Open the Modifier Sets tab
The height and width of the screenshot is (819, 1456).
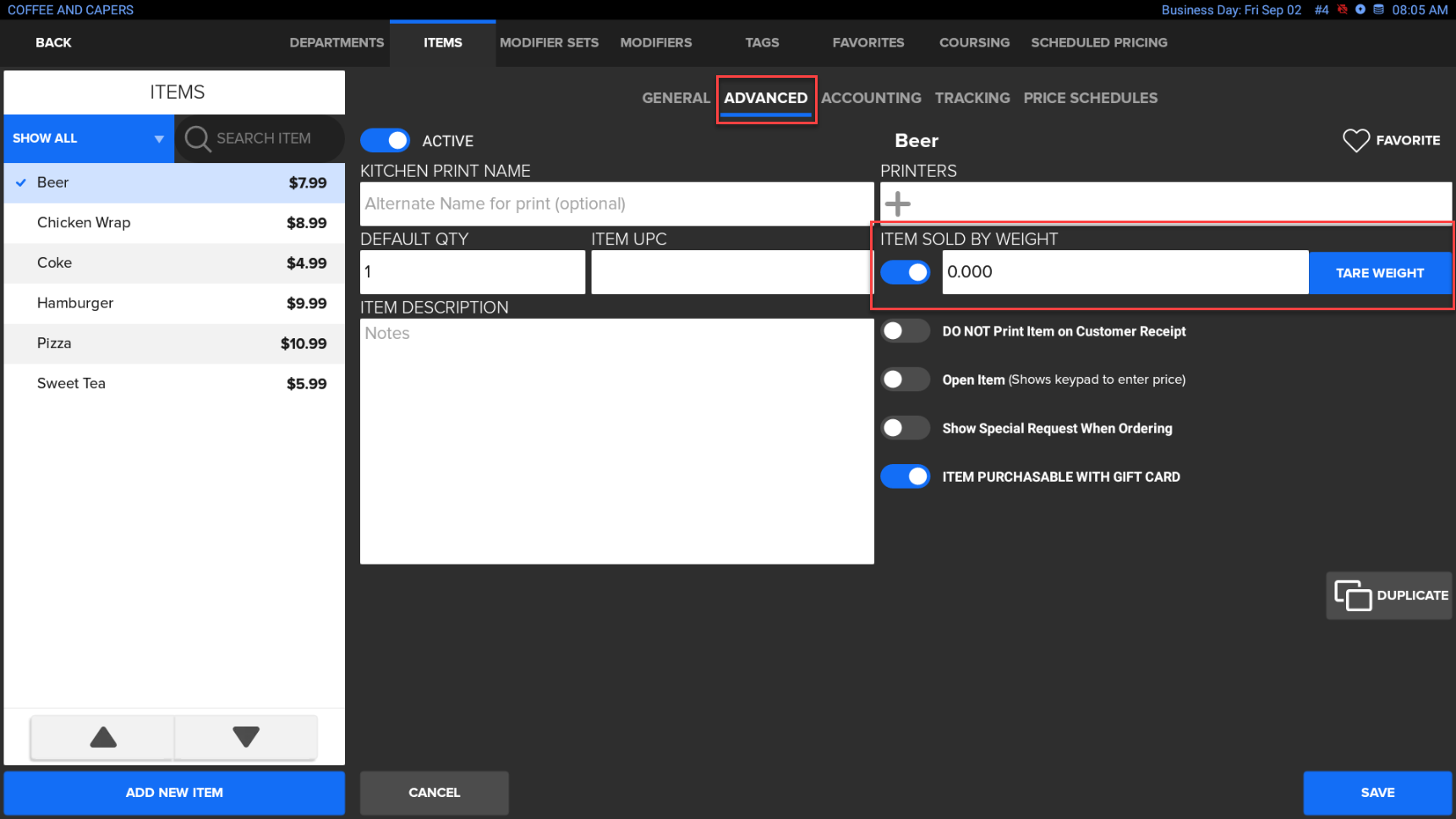click(x=549, y=43)
